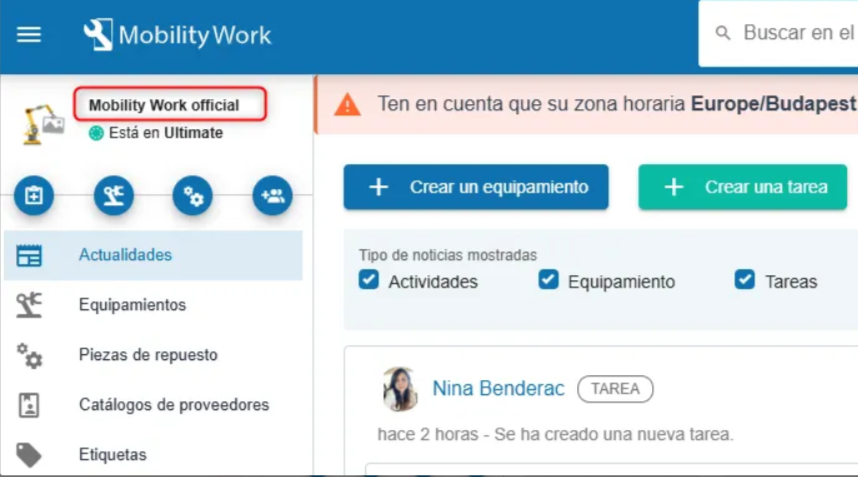Select Piezas de repuesto menu item
Viewport: 858px width, 477px height.
pyautogui.click(x=148, y=355)
